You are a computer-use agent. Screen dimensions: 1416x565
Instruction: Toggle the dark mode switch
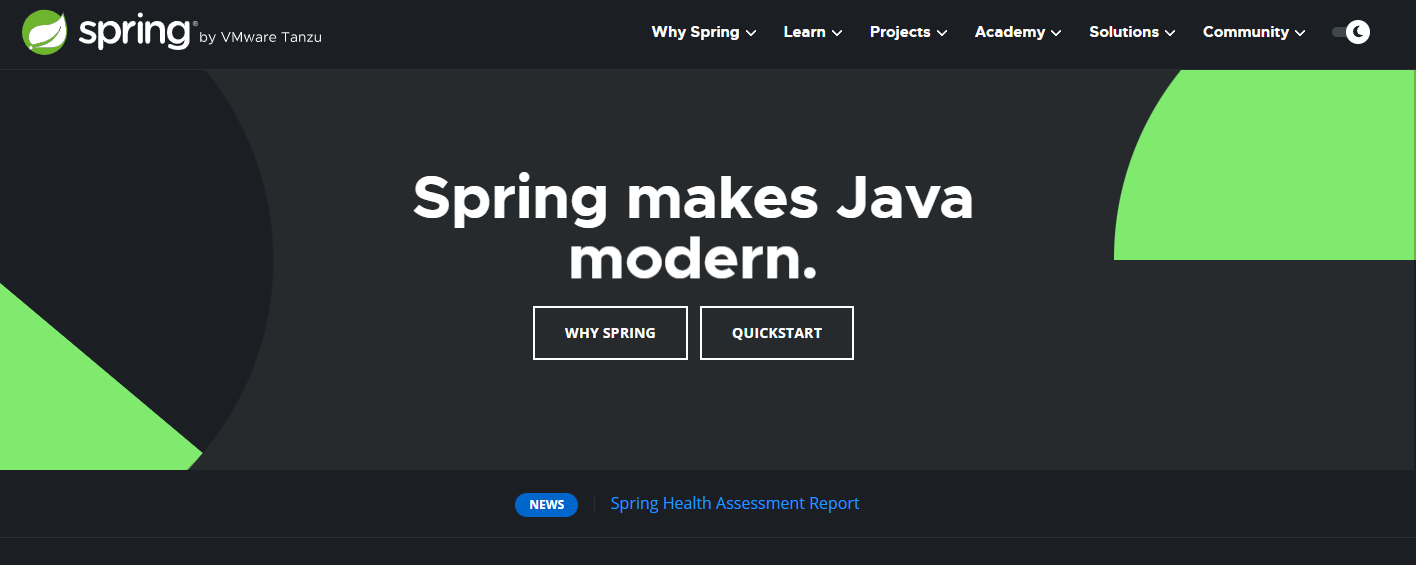point(1350,32)
